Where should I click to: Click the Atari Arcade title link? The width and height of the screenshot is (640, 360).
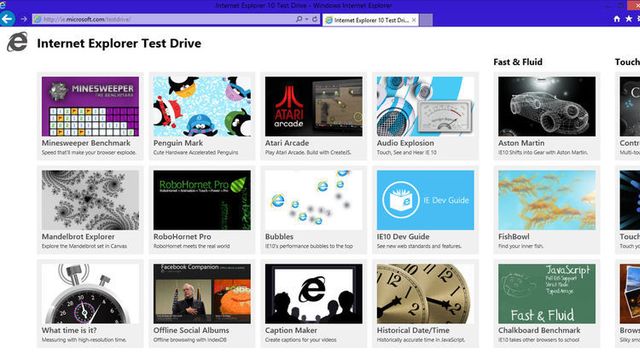(x=287, y=143)
